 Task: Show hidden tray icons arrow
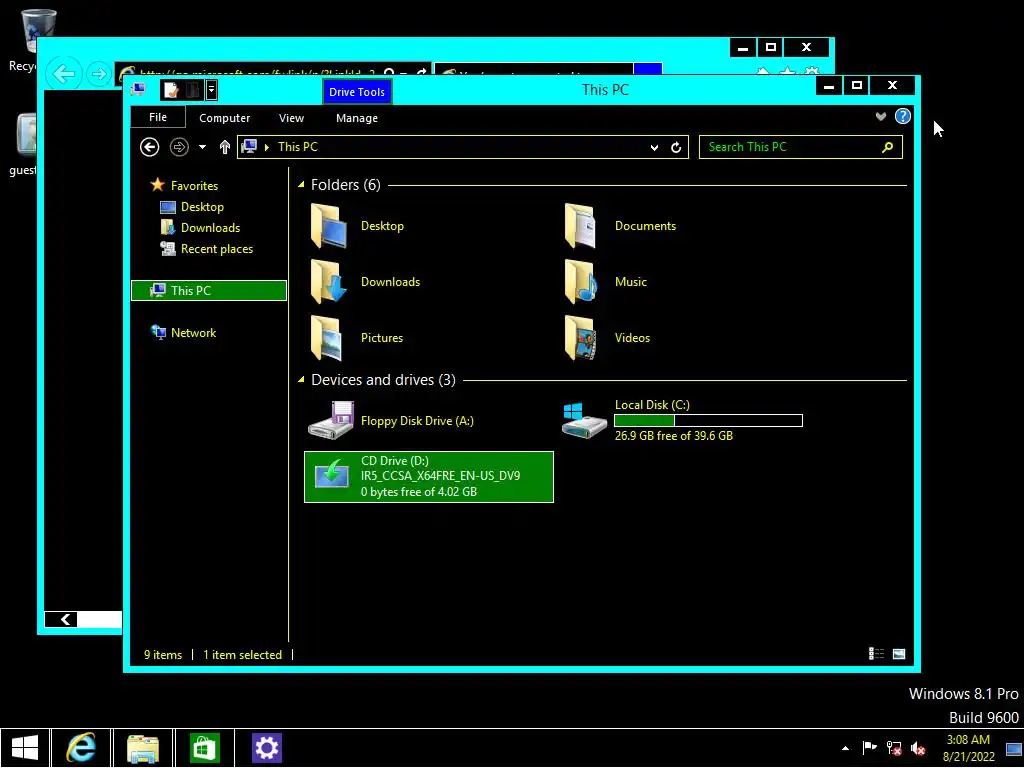pos(845,748)
